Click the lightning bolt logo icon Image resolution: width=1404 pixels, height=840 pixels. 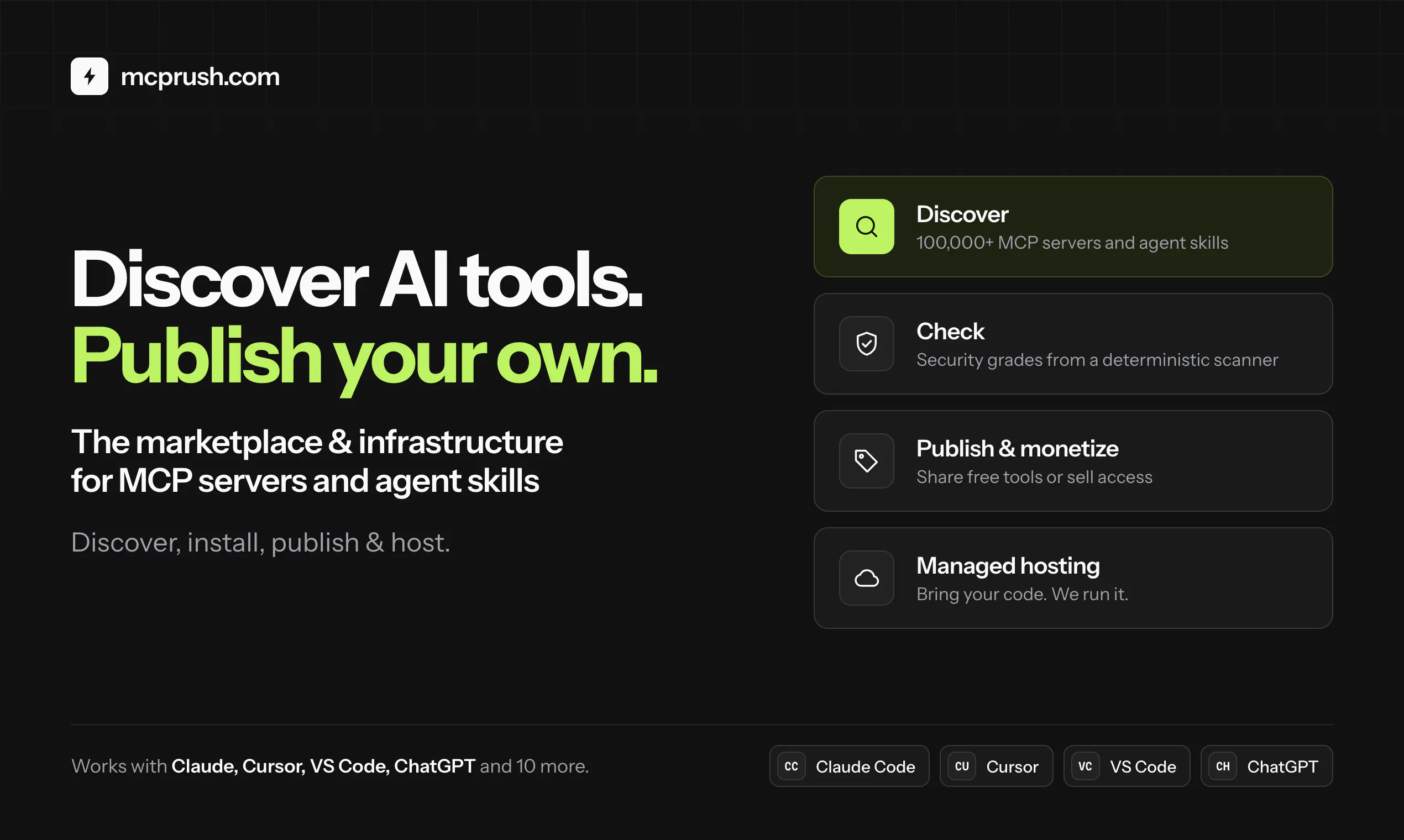(x=90, y=76)
